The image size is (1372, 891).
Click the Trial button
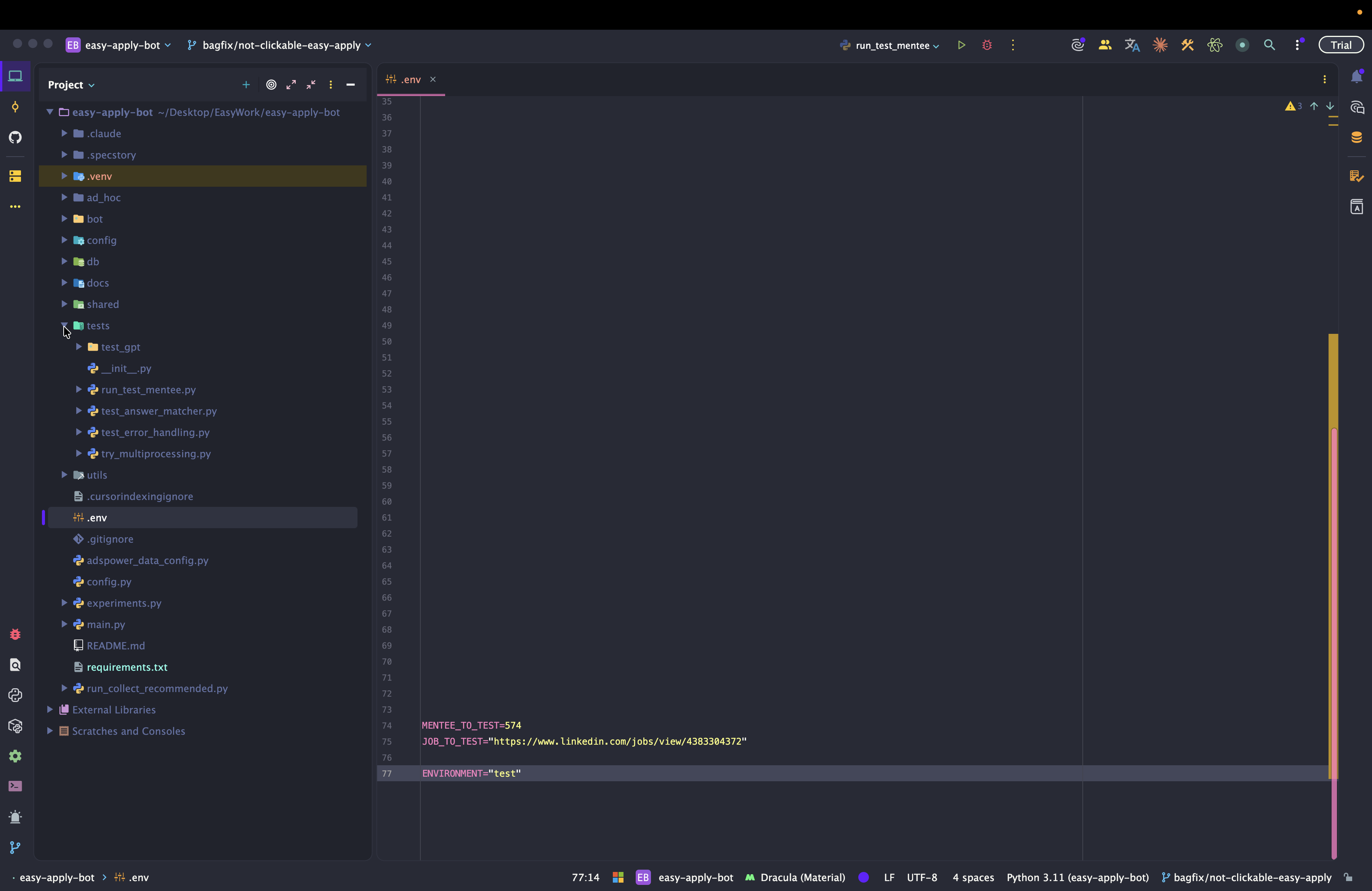(1340, 45)
